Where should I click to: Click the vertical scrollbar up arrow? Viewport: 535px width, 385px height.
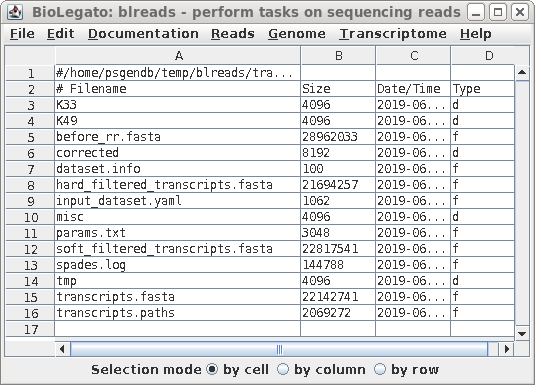click(x=522, y=72)
